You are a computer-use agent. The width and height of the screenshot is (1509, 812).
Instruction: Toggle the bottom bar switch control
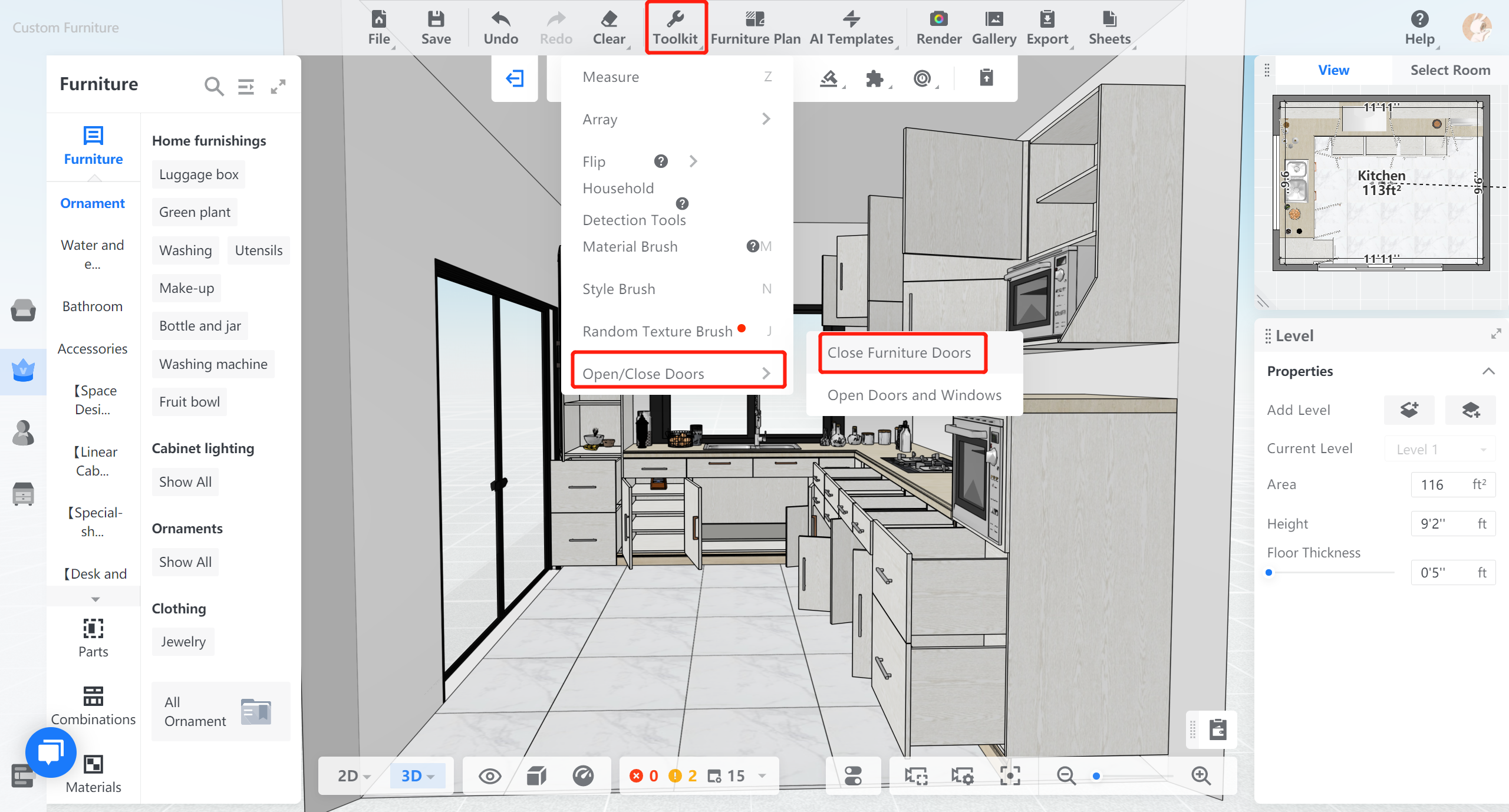coord(853,776)
